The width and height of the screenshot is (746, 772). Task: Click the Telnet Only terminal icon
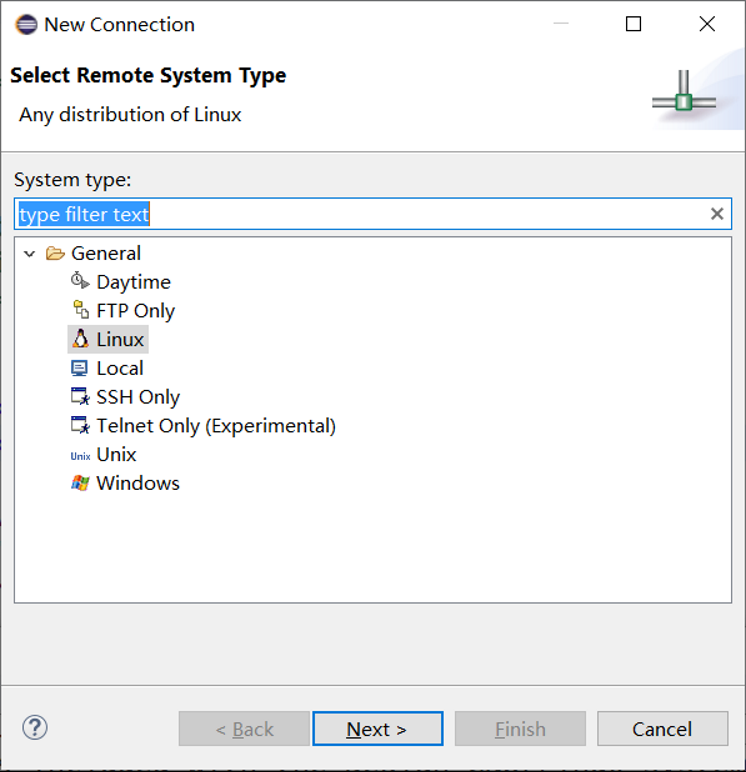coord(80,425)
